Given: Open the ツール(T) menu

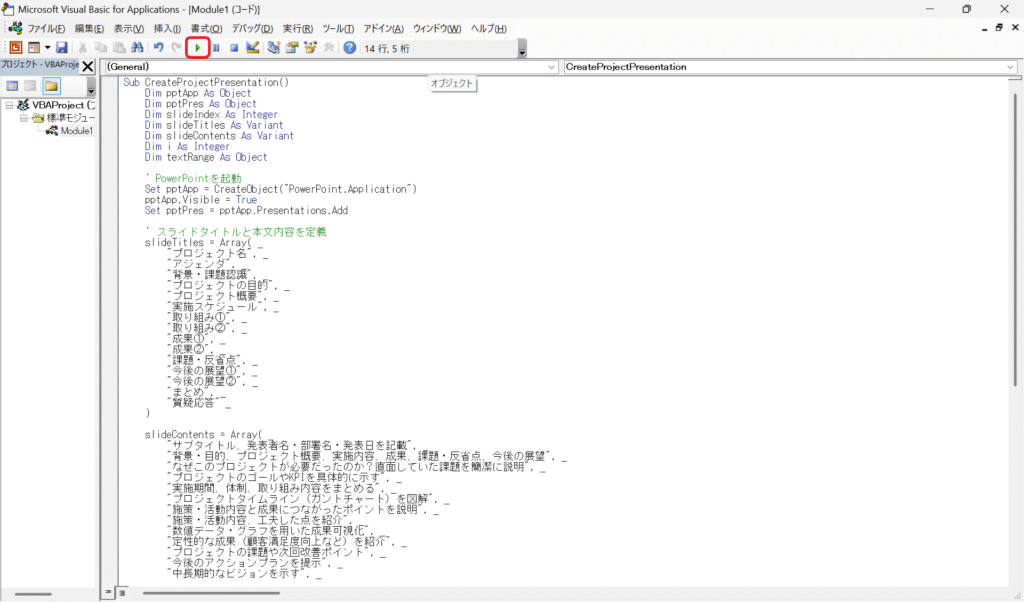Looking at the screenshot, I should coord(338,29).
